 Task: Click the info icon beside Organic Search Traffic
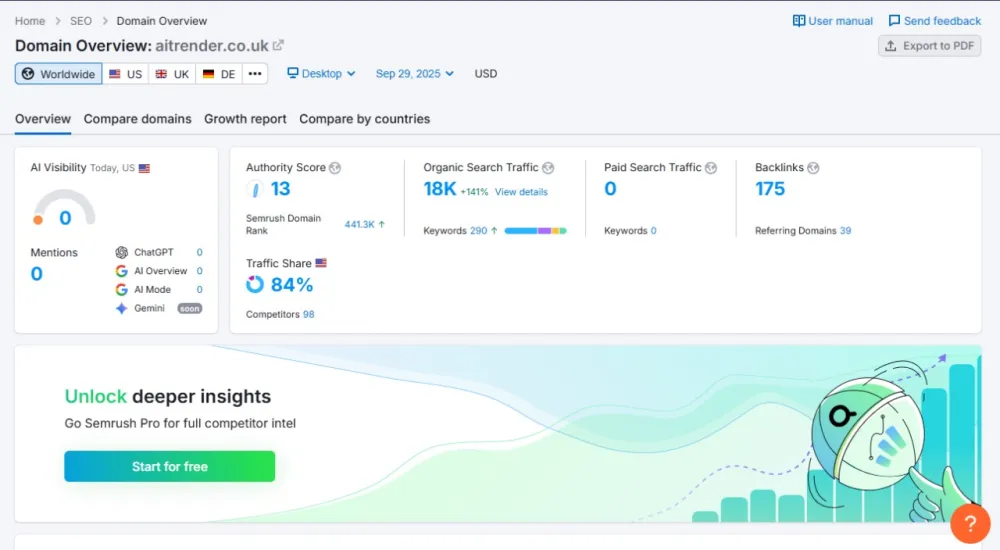(x=548, y=168)
